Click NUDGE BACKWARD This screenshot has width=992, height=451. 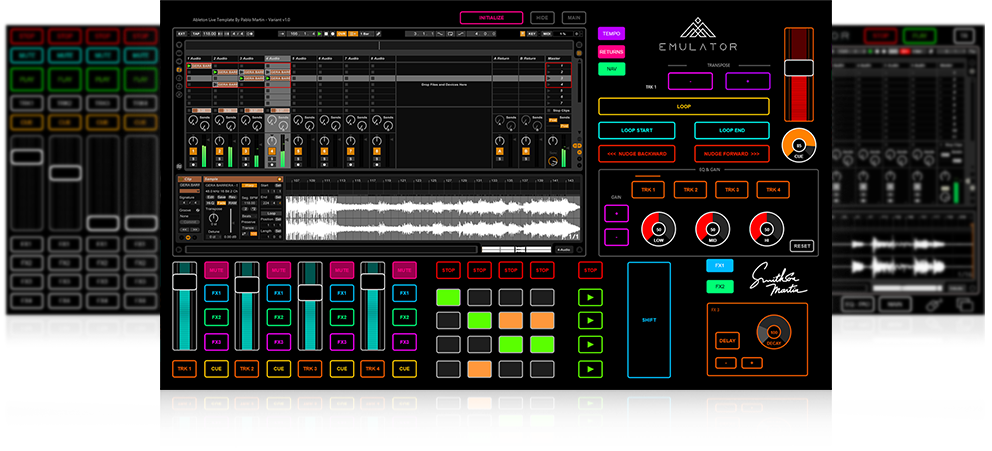637,154
